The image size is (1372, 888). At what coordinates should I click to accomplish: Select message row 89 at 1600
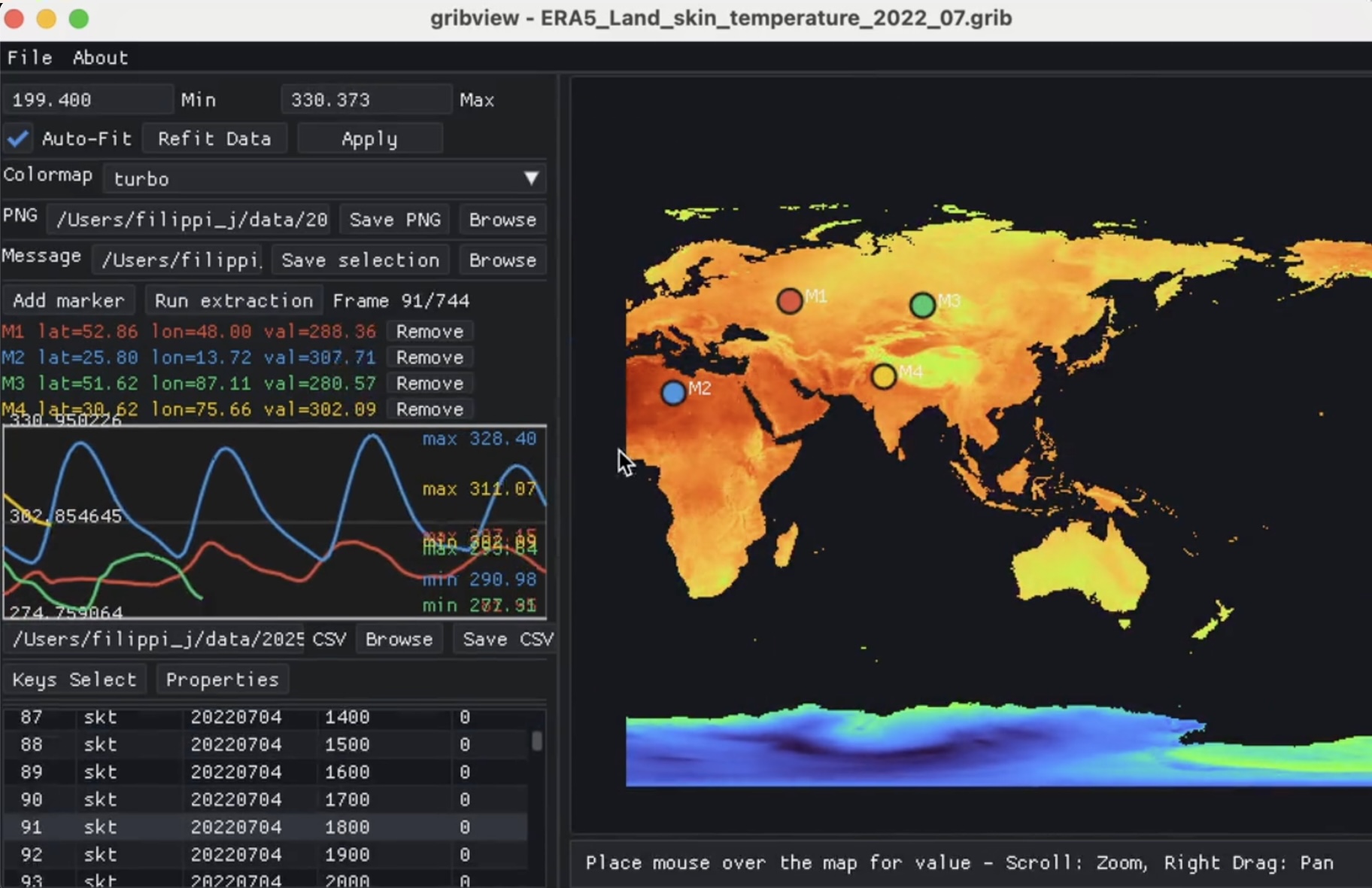tap(265, 772)
